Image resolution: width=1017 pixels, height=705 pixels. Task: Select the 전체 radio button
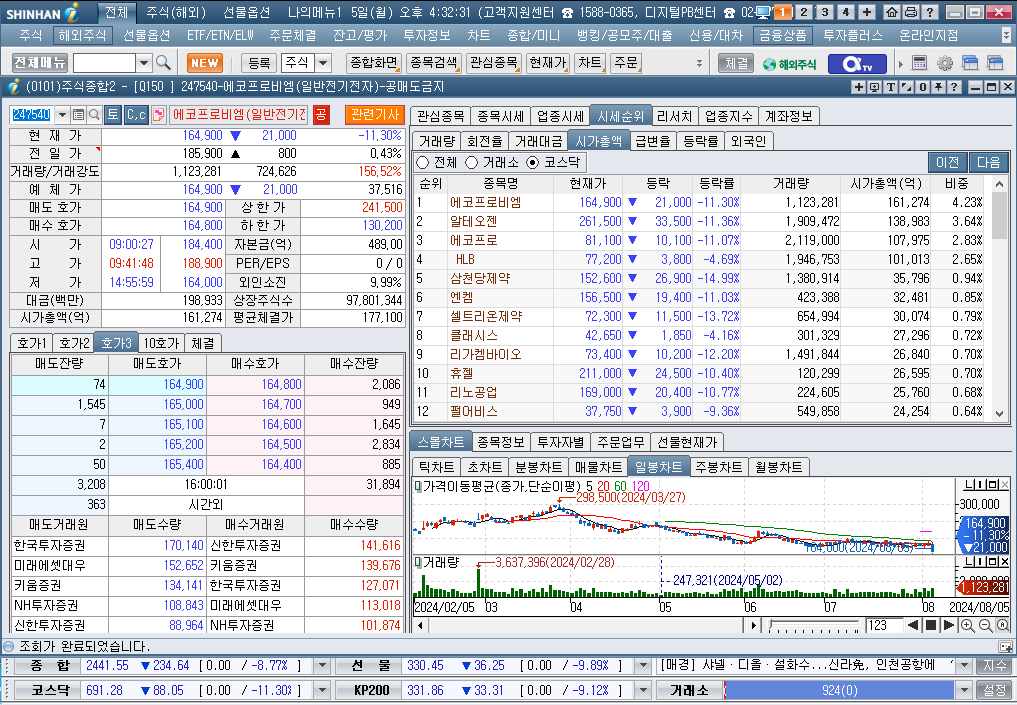tap(423, 162)
